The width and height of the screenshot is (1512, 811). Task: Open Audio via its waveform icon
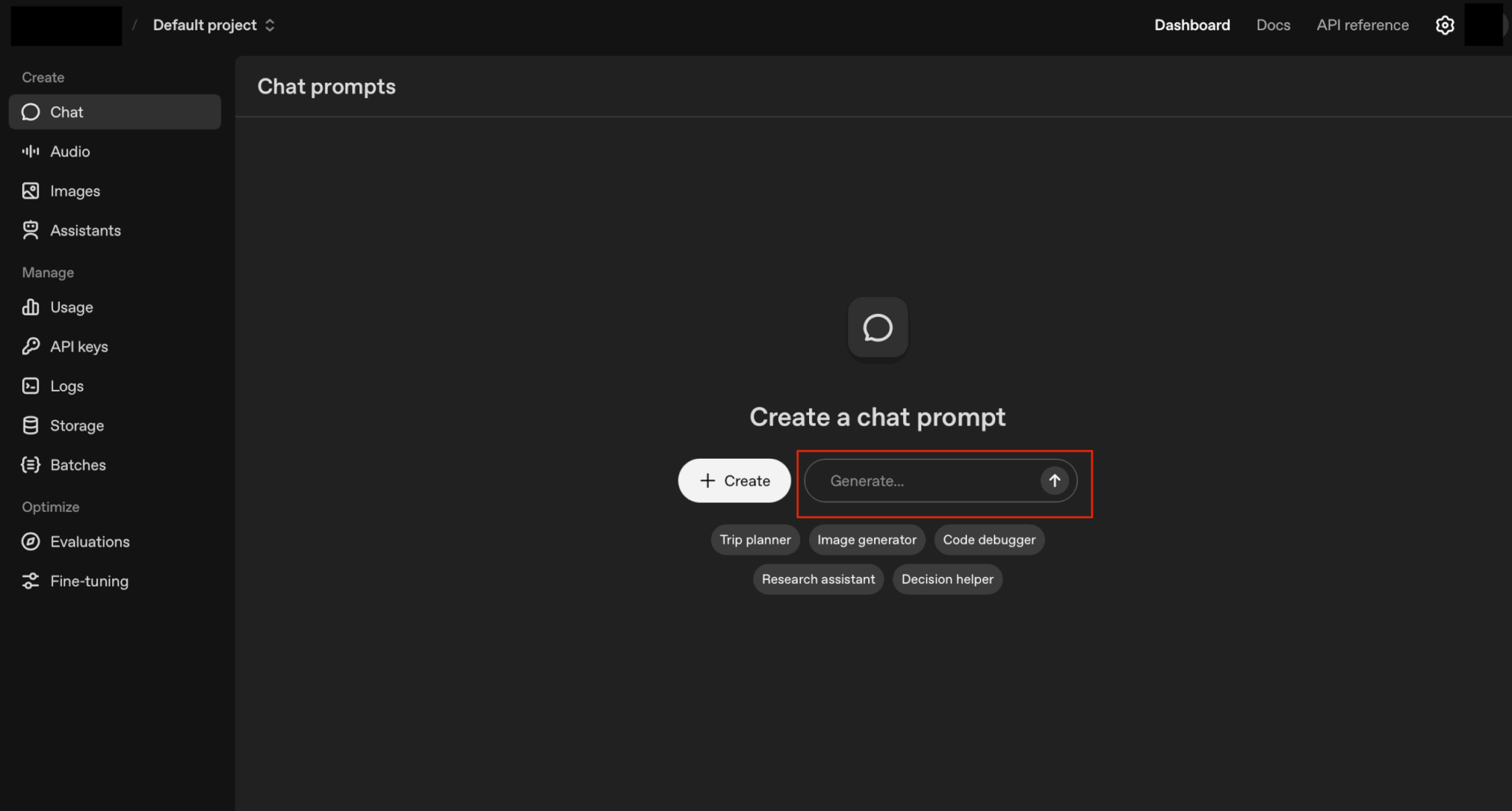point(30,151)
